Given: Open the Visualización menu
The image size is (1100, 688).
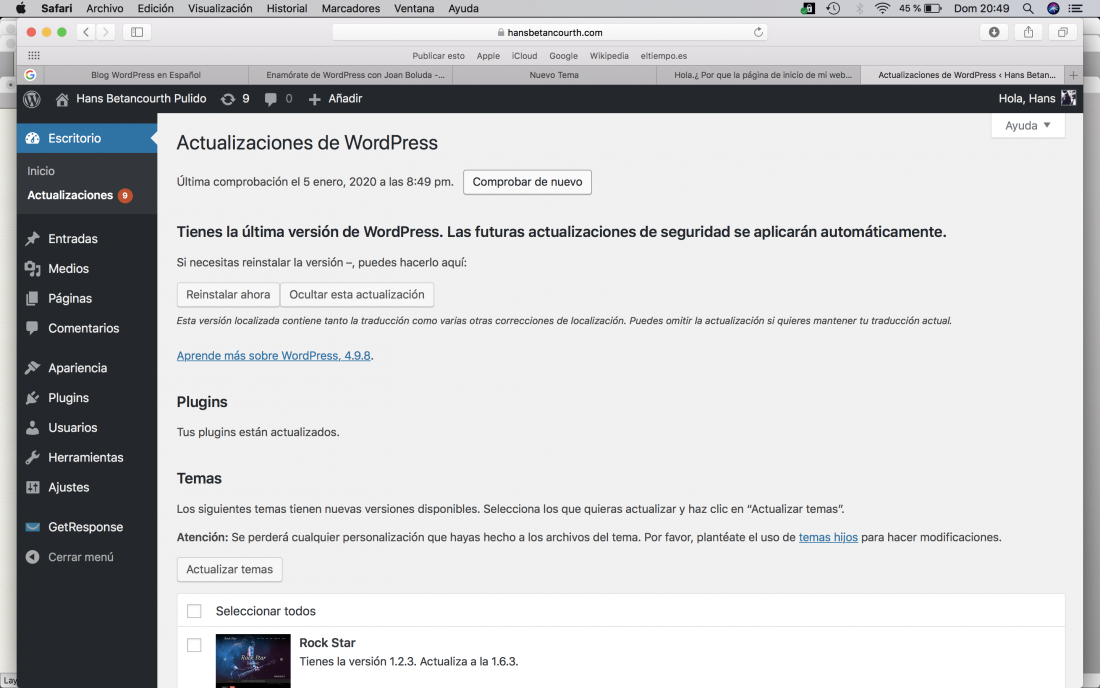Looking at the screenshot, I should 220,8.
